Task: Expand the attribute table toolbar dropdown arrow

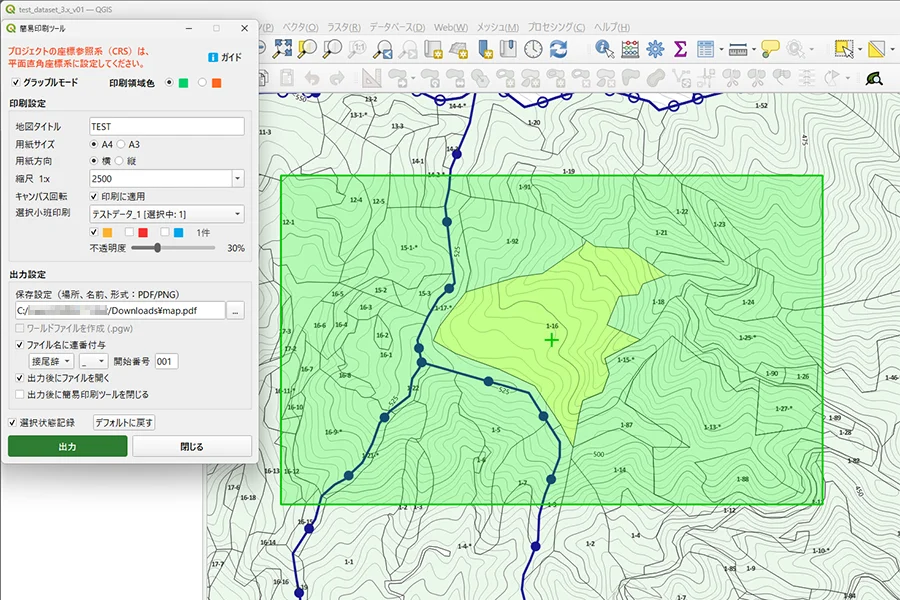Action: pos(721,50)
